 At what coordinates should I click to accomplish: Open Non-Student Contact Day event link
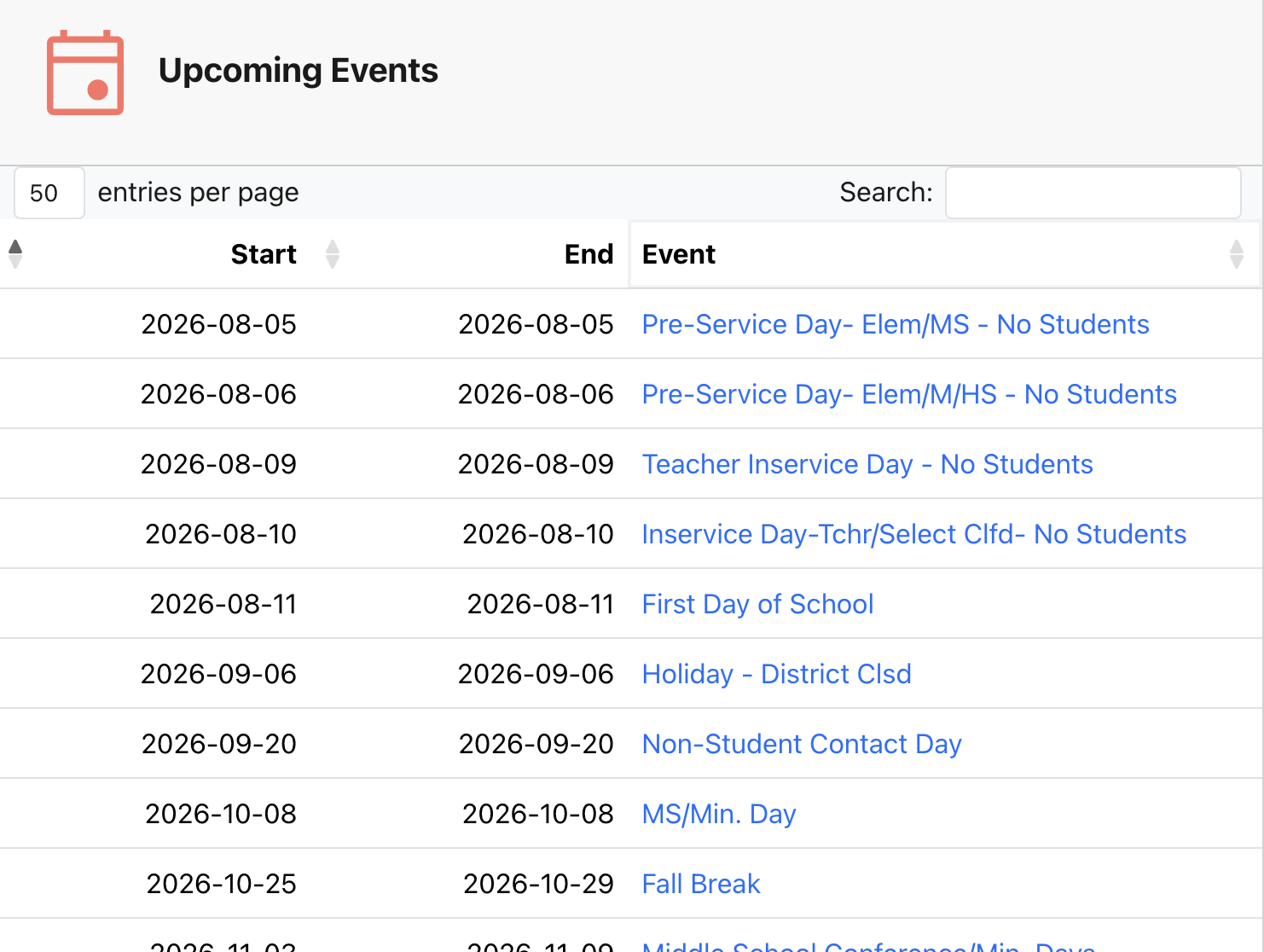pos(802,744)
